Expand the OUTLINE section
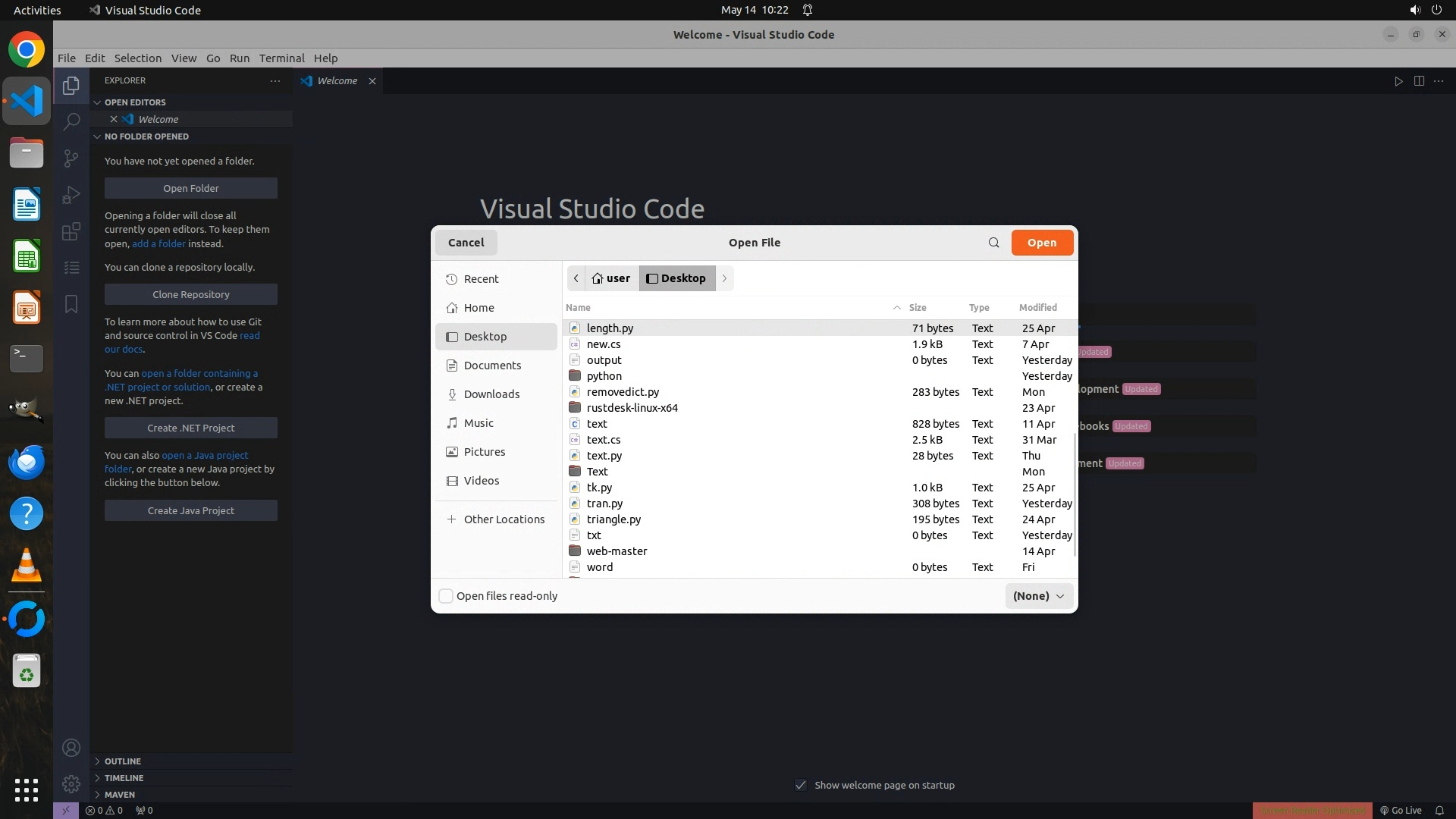This screenshot has height=819, width=1456. click(123, 761)
